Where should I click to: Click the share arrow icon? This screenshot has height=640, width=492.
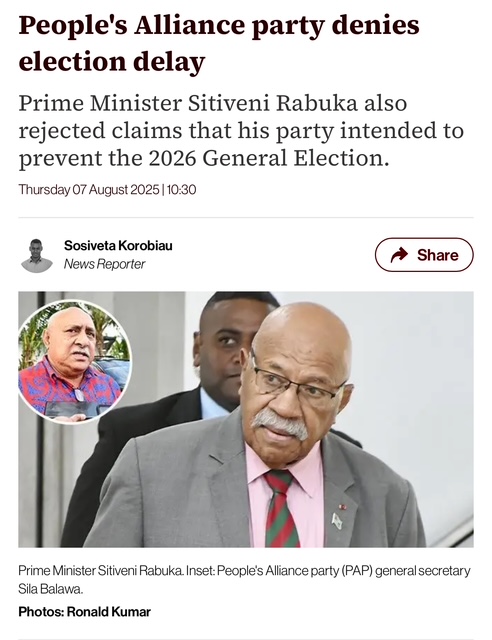399,255
